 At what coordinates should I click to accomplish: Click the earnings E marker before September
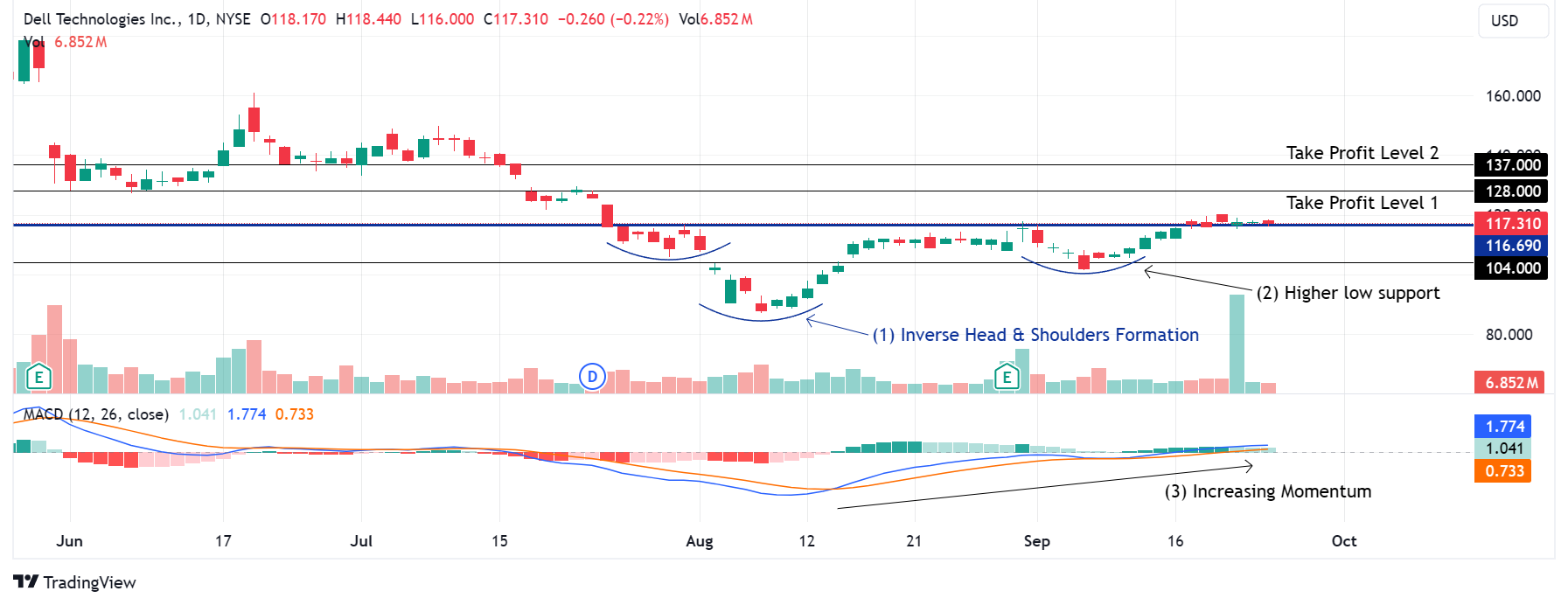coord(1007,377)
